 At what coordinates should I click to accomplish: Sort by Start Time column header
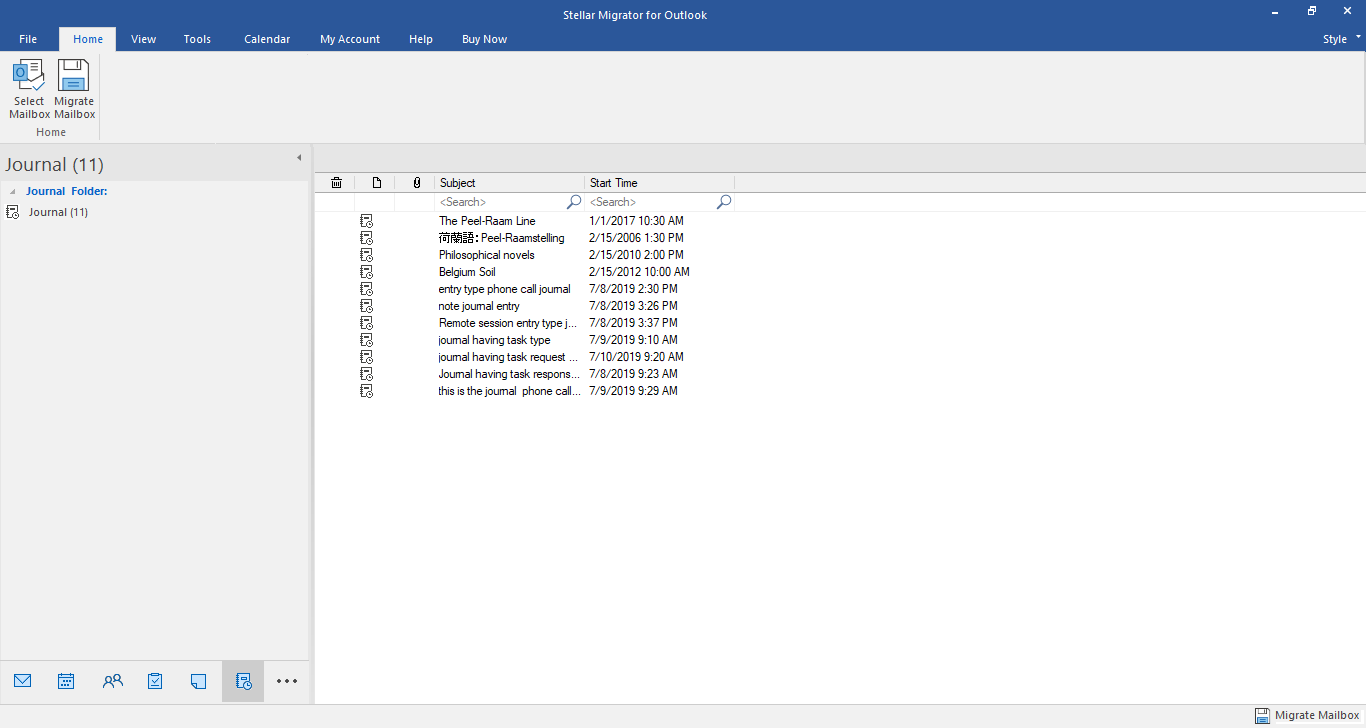pos(660,183)
